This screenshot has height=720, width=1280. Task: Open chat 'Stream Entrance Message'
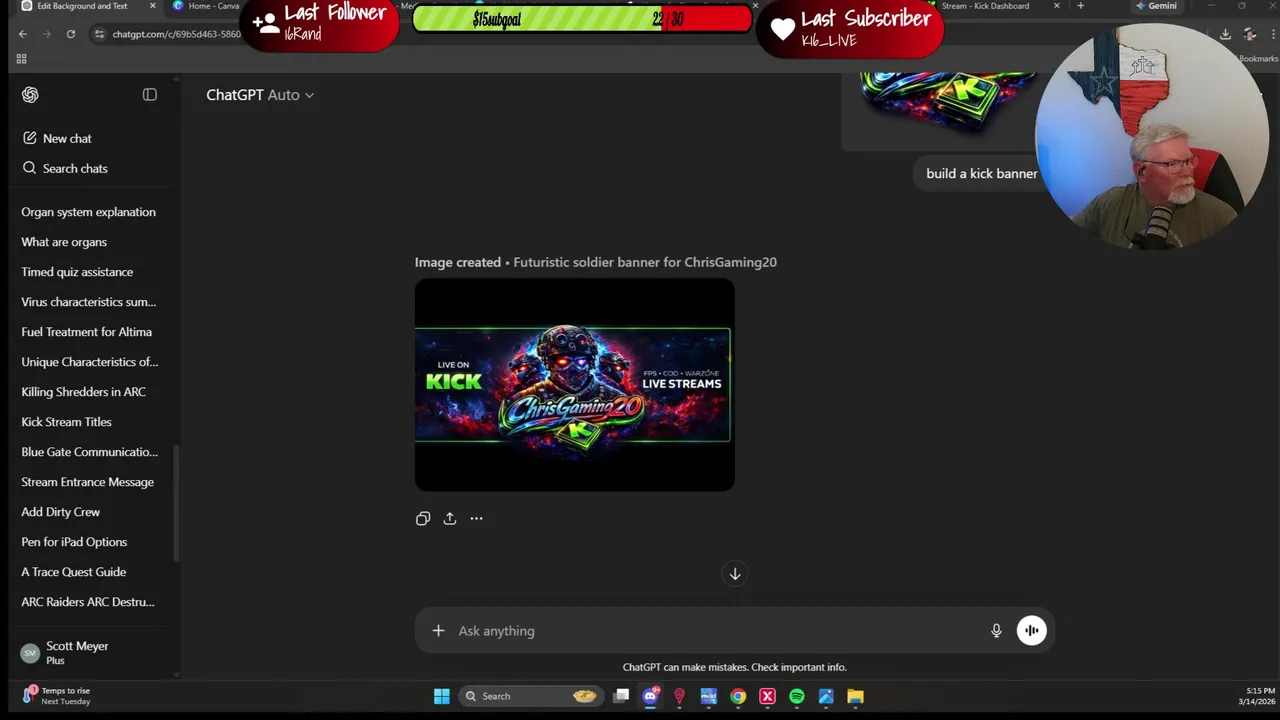pyautogui.click(x=87, y=482)
